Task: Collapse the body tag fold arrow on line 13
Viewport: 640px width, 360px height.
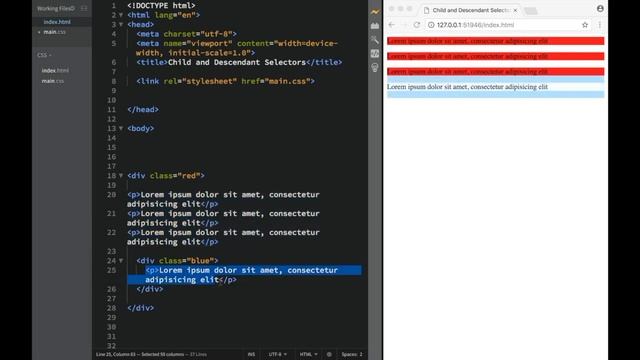Action: pos(121,128)
